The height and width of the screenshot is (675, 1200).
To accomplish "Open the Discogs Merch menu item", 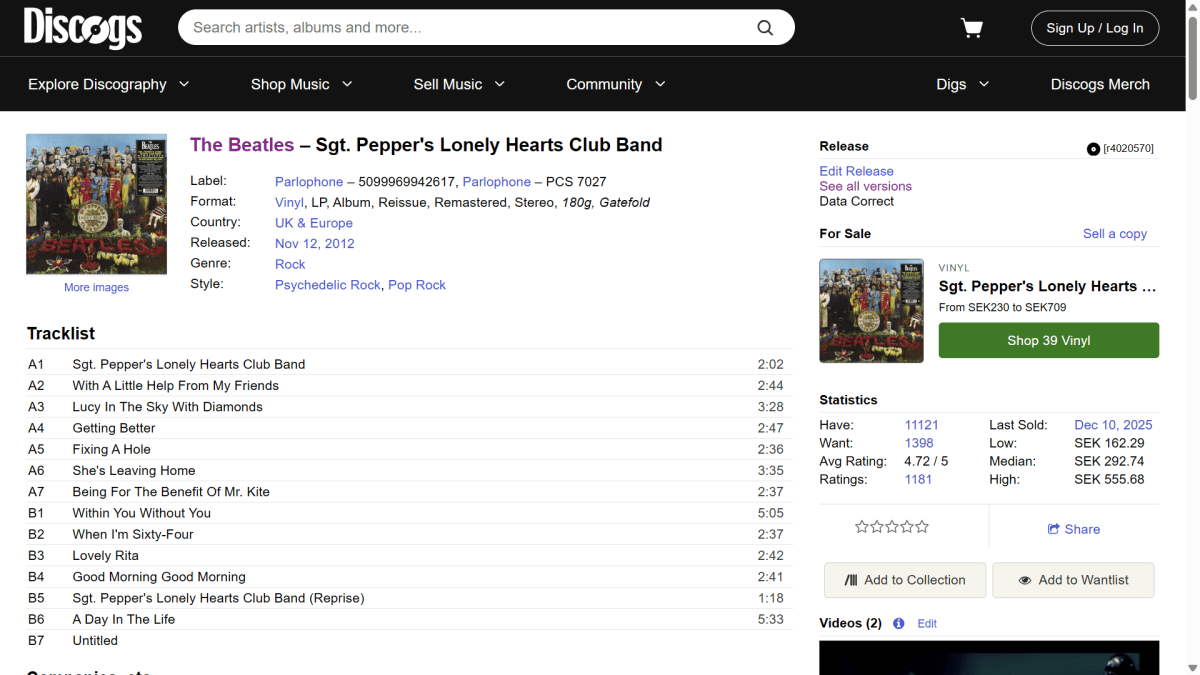I will [1100, 84].
